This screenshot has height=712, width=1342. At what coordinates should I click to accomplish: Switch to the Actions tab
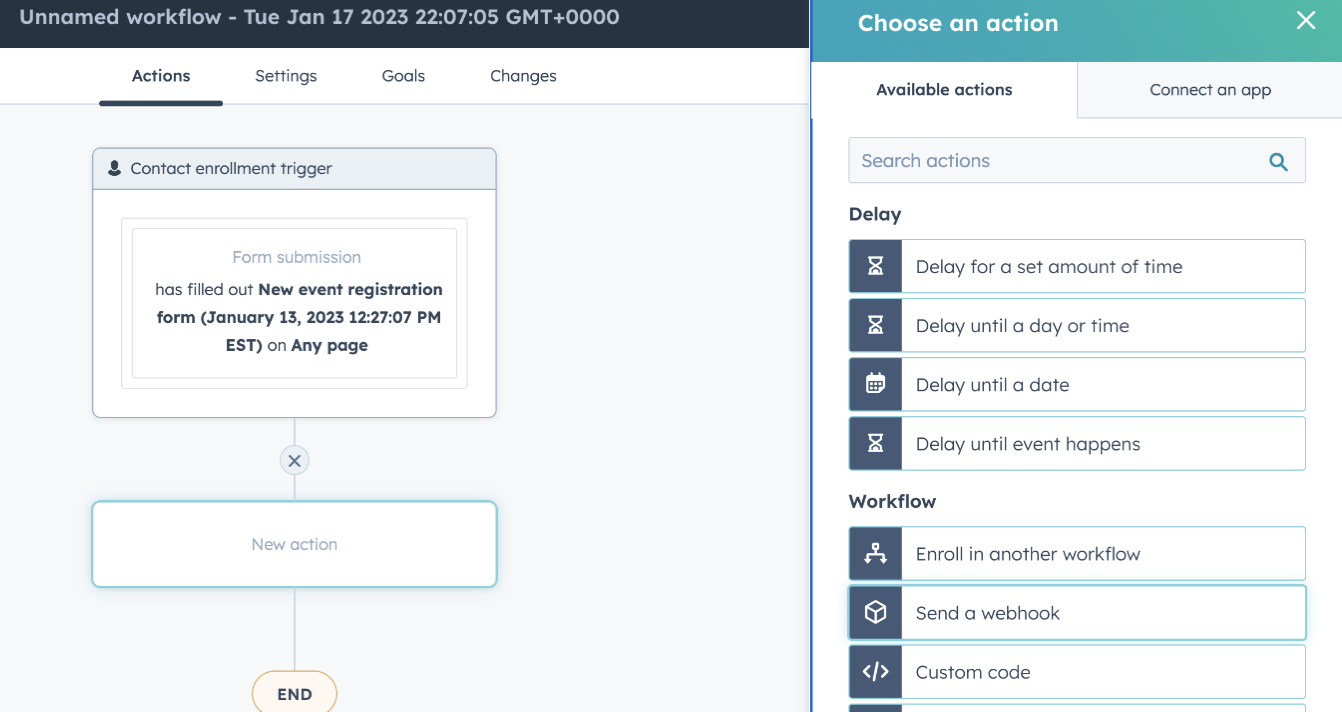pyautogui.click(x=161, y=76)
